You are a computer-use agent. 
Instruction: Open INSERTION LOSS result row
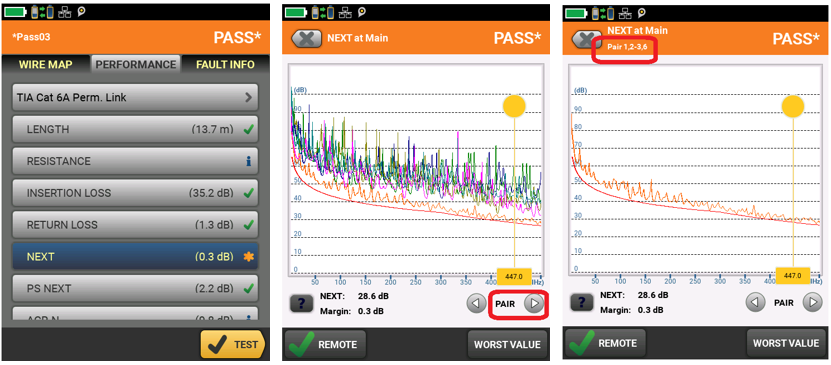pyautogui.click(x=135, y=193)
